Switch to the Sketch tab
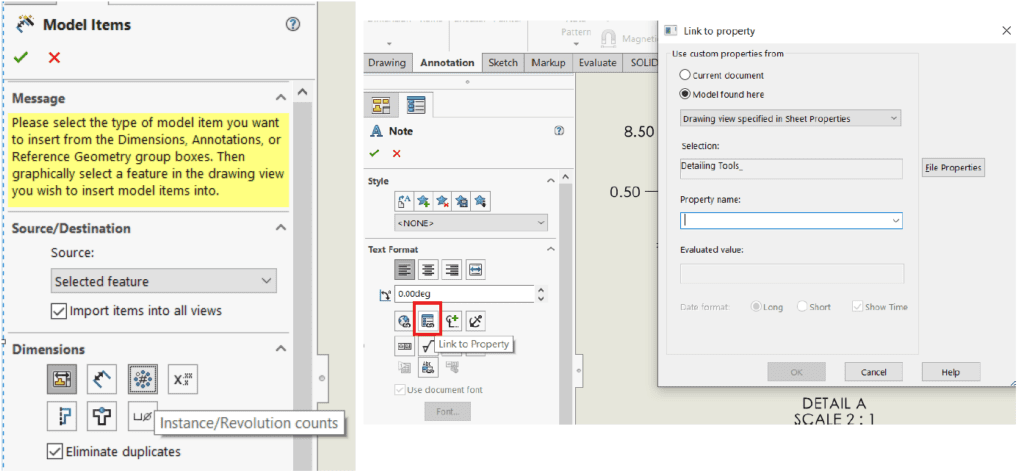 pyautogui.click(x=502, y=63)
